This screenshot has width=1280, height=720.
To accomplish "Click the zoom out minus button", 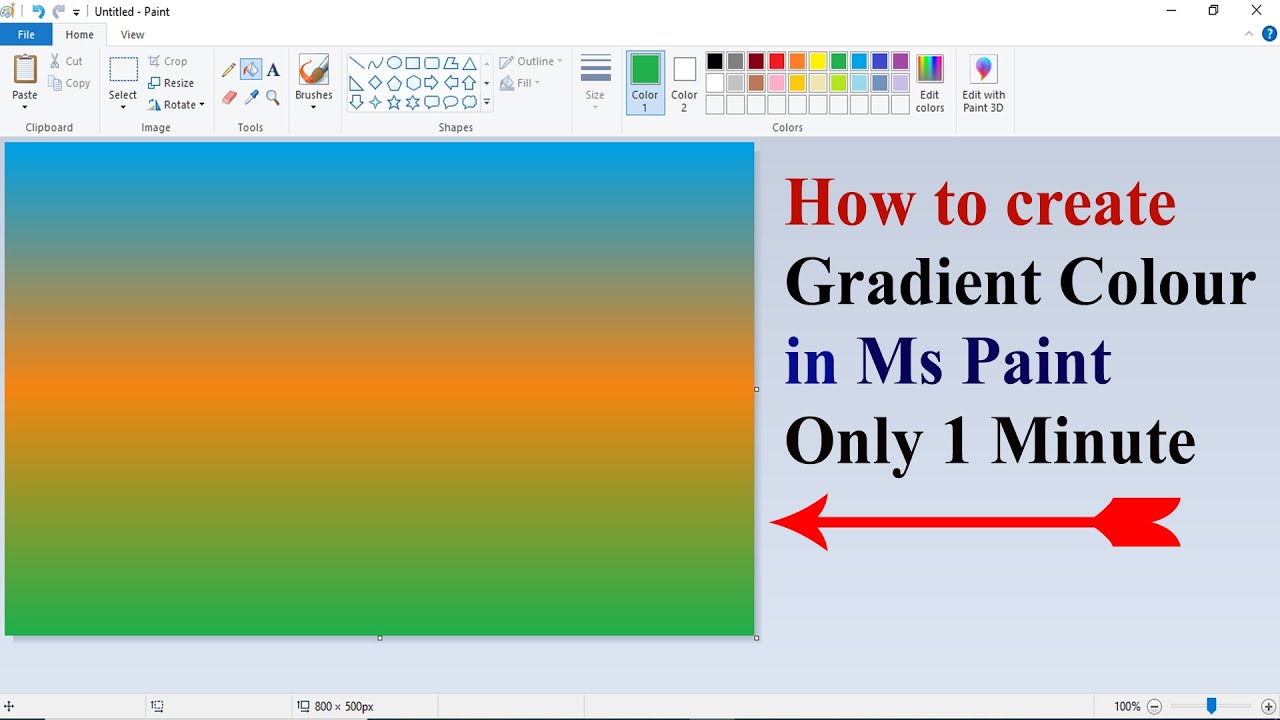I will (x=1154, y=706).
